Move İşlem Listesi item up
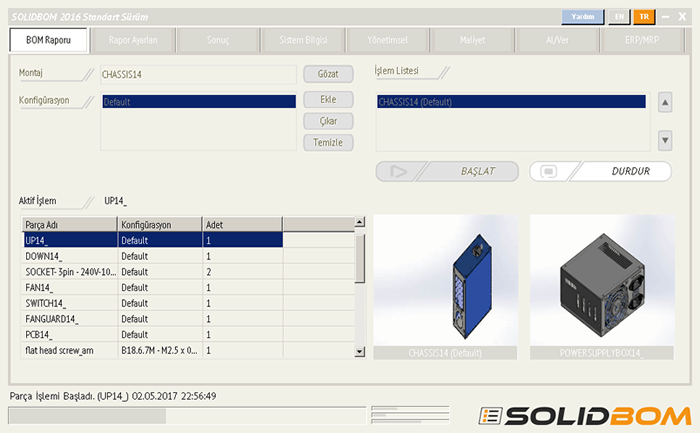The image size is (700, 433). click(x=665, y=103)
